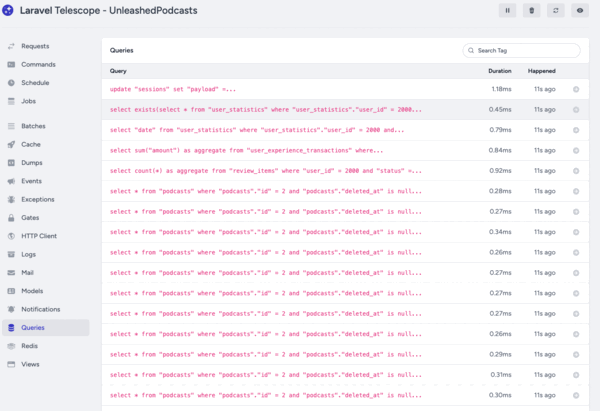The height and width of the screenshot is (411, 600).
Task: Clear entries using the trash button
Action: (532, 10)
